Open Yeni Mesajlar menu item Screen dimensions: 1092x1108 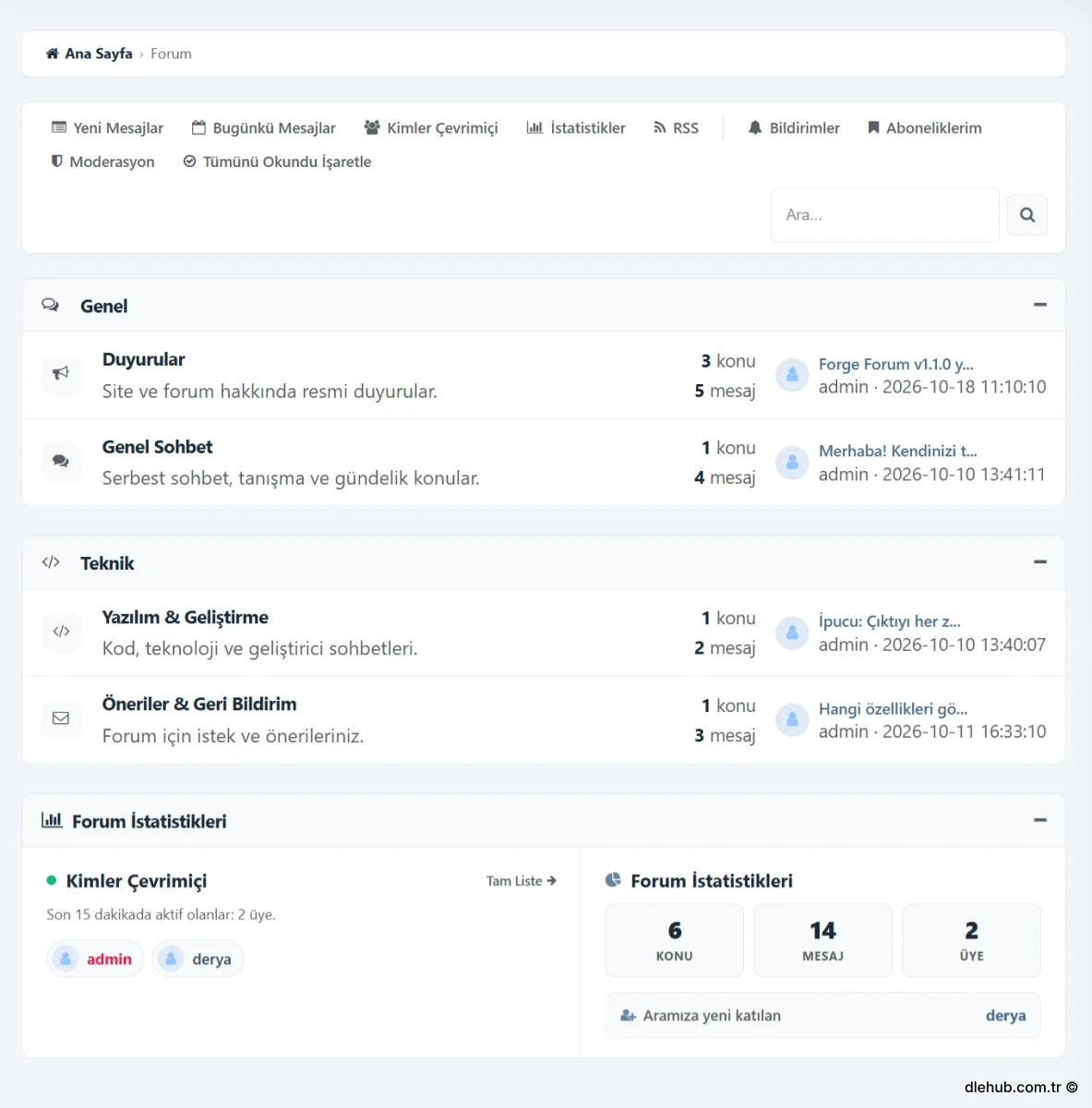107,127
